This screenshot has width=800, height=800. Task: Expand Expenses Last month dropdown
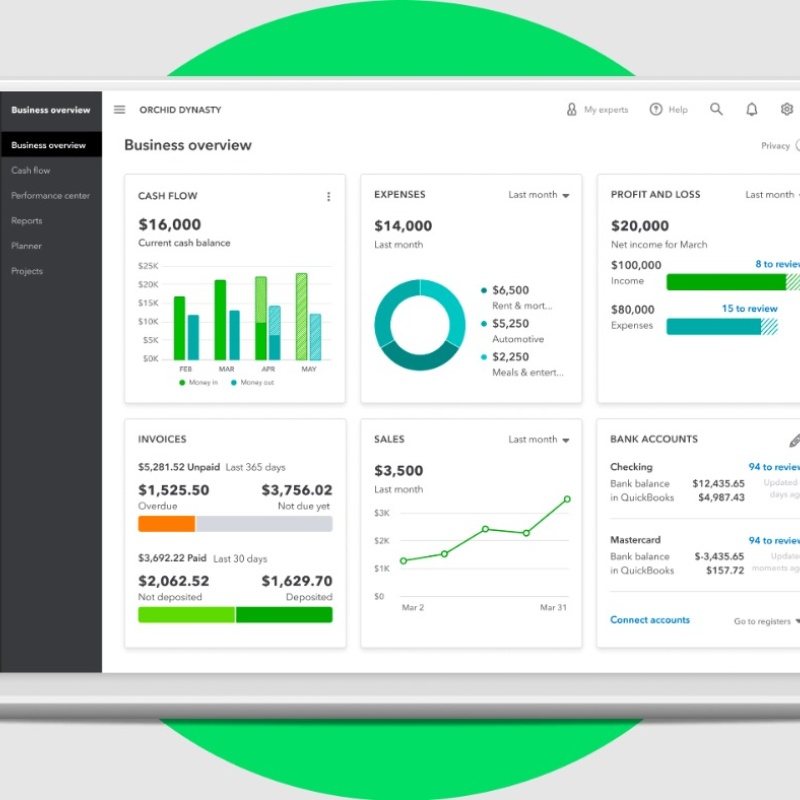[539, 195]
